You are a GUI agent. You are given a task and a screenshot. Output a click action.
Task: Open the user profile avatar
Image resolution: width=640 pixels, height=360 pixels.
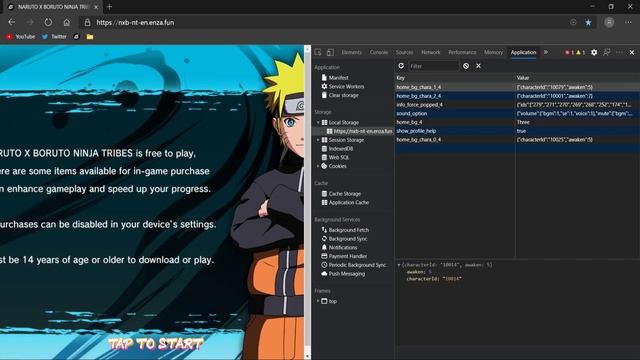(609, 22)
